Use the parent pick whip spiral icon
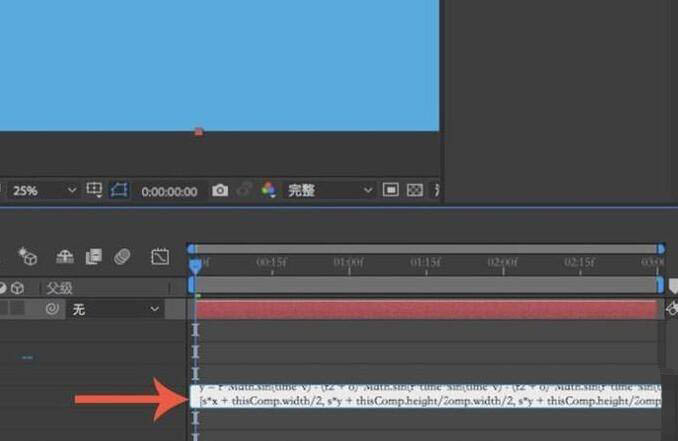Screen dimensions: 678x441 point(52,309)
